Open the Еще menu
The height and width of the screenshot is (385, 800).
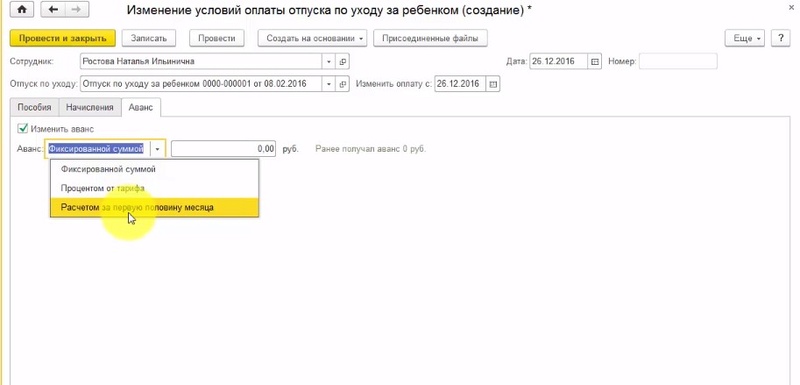coord(744,38)
